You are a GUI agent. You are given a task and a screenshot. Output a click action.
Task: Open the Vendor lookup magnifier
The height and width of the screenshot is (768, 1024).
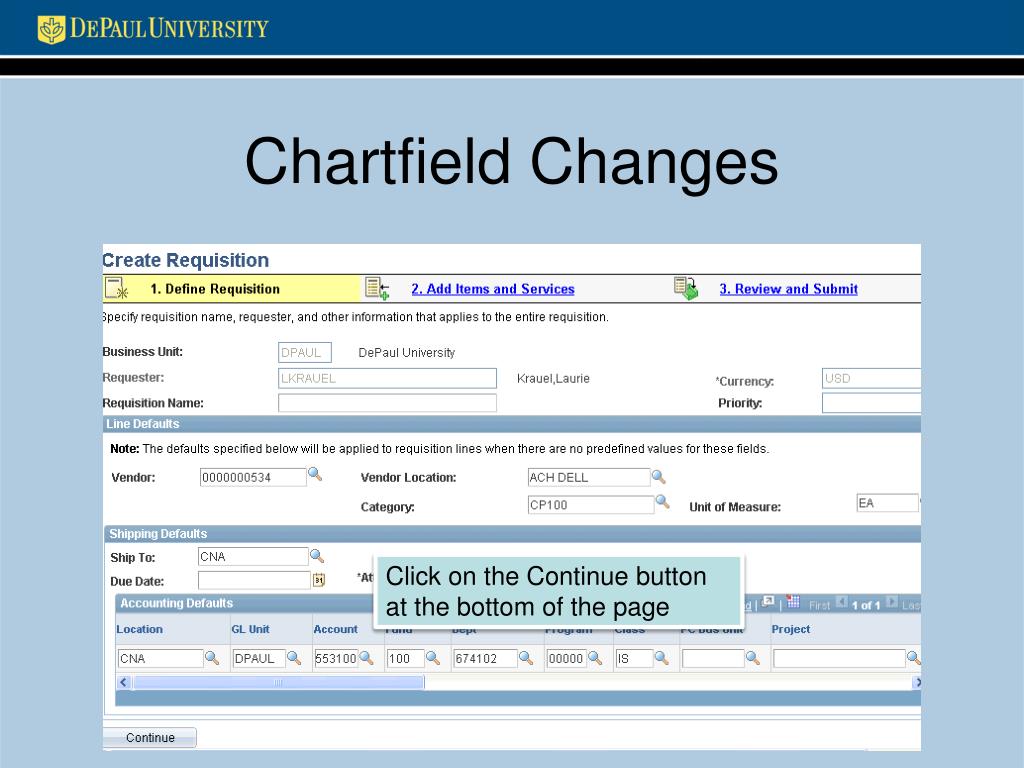315,474
